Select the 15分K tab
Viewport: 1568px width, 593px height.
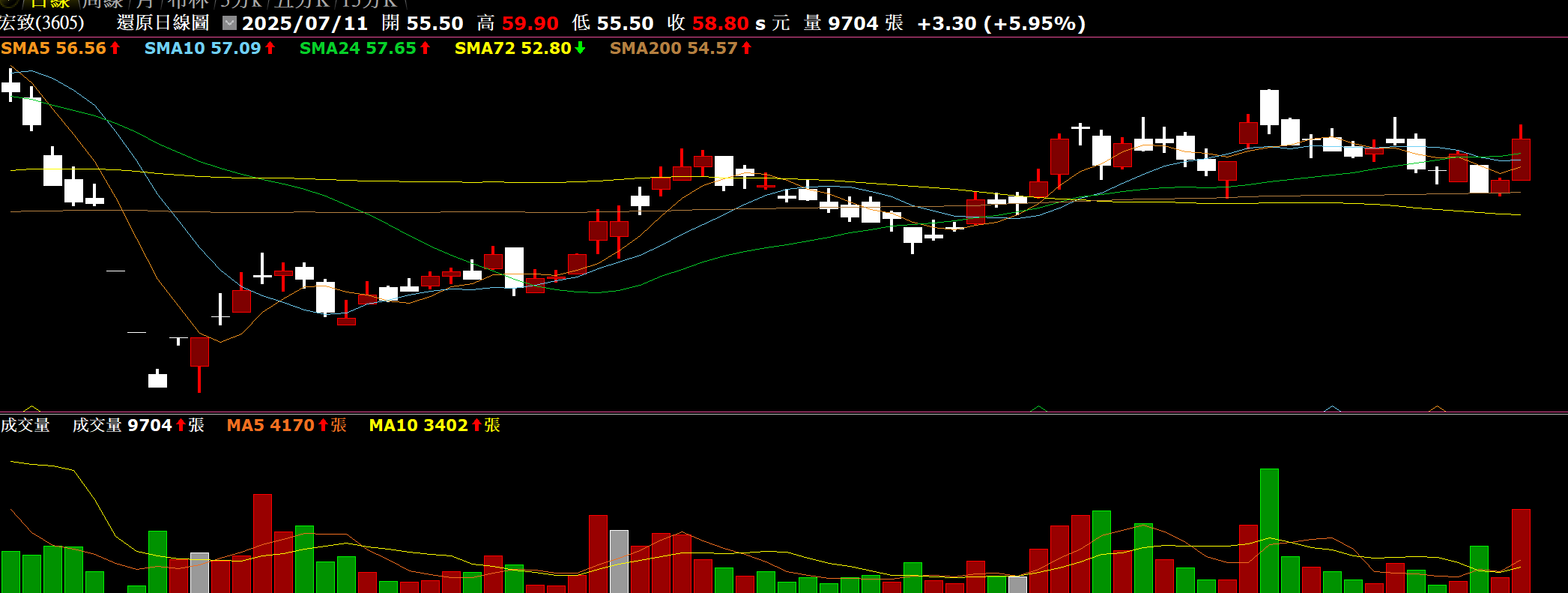pos(369,4)
